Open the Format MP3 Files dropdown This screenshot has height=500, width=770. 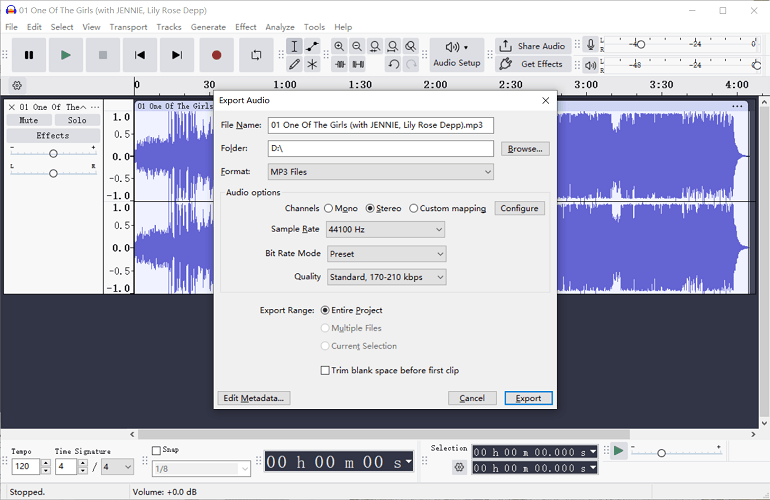[381, 172]
